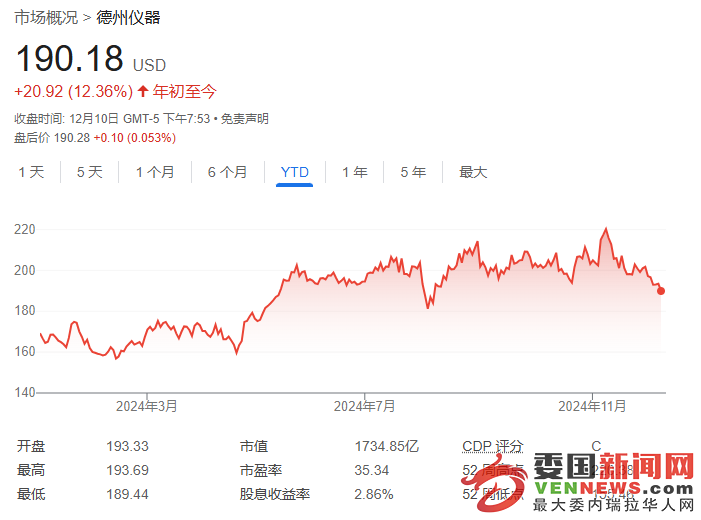Click the 2024年11月 axis label
Screen dimensions: 701x520
pos(592,406)
